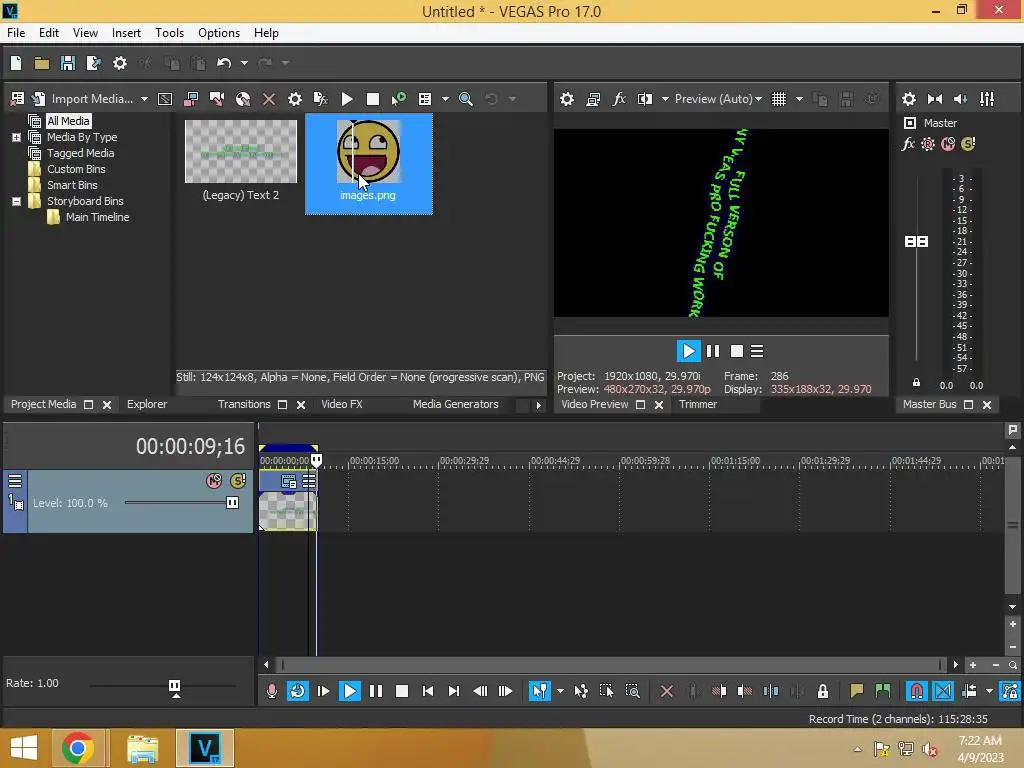The image size is (1024, 768).
Task: Remove selected media with the red X icon
Action: [268, 99]
